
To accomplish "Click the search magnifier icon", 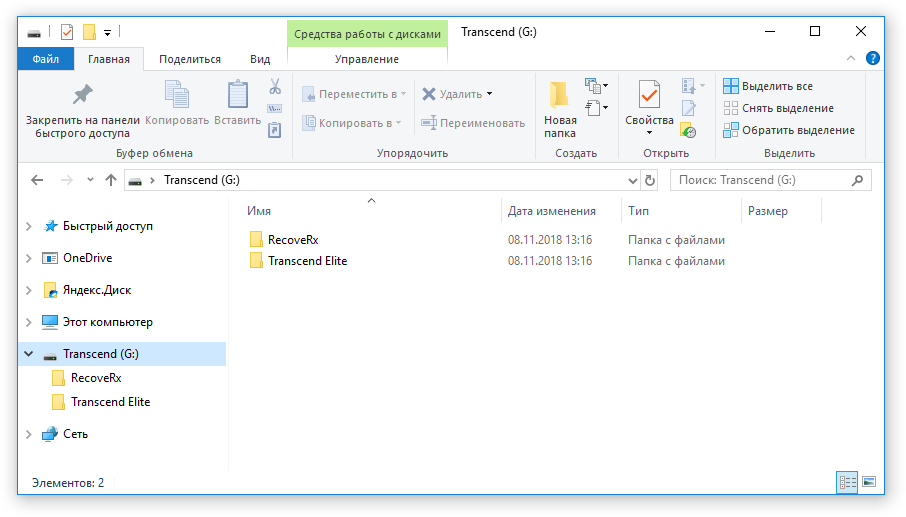I will click(857, 180).
